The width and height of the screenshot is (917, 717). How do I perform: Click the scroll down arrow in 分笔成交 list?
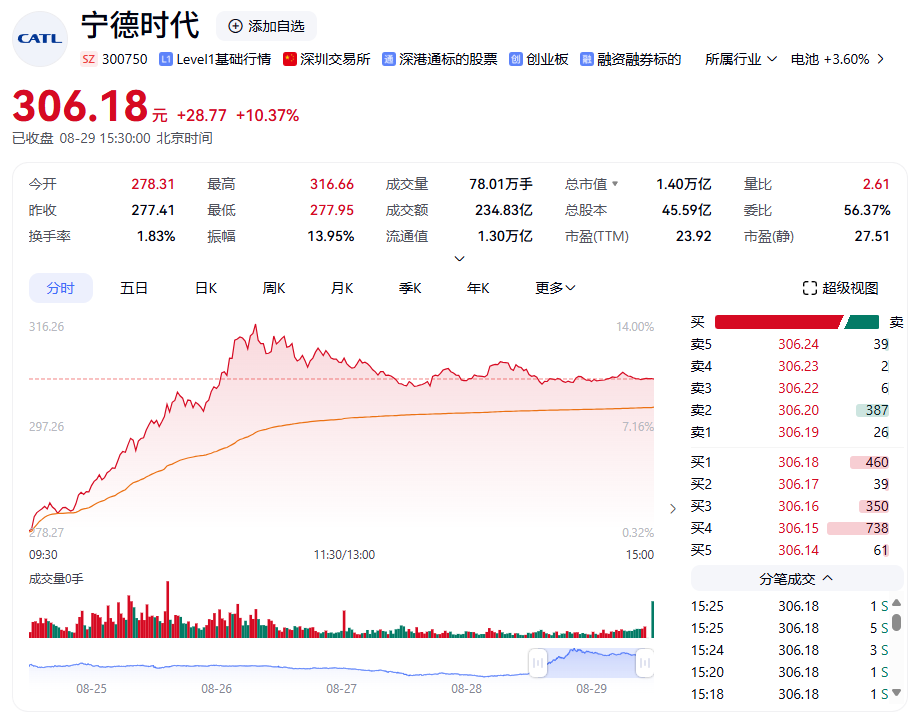[897, 693]
